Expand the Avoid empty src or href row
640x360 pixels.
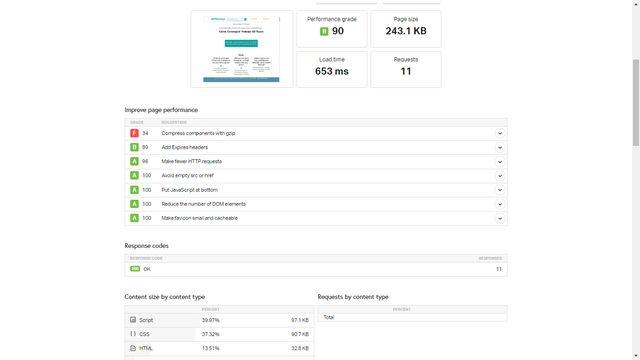click(500, 176)
